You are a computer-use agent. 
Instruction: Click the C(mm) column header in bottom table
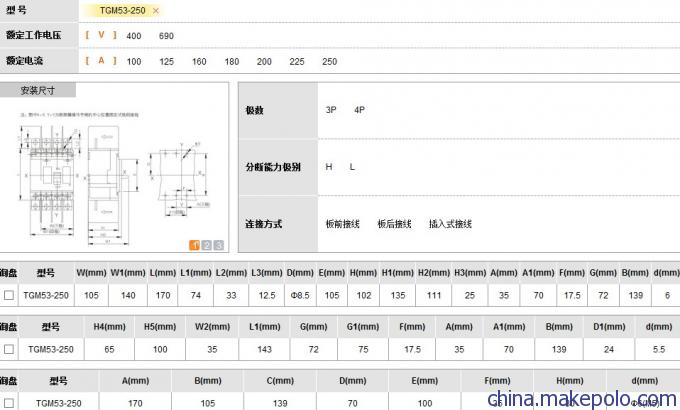pos(280,380)
